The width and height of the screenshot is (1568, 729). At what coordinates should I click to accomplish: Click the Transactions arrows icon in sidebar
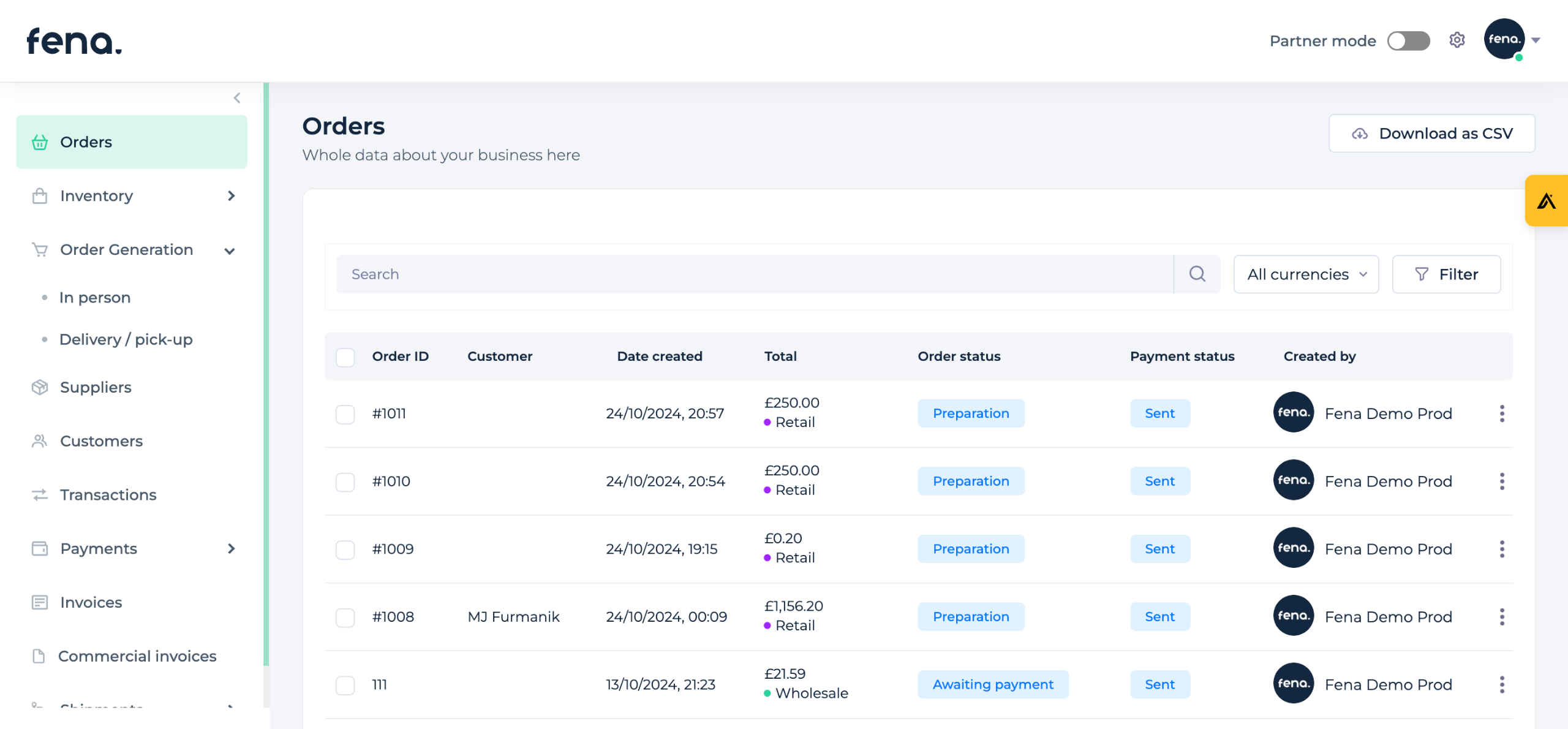coord(40,494)
